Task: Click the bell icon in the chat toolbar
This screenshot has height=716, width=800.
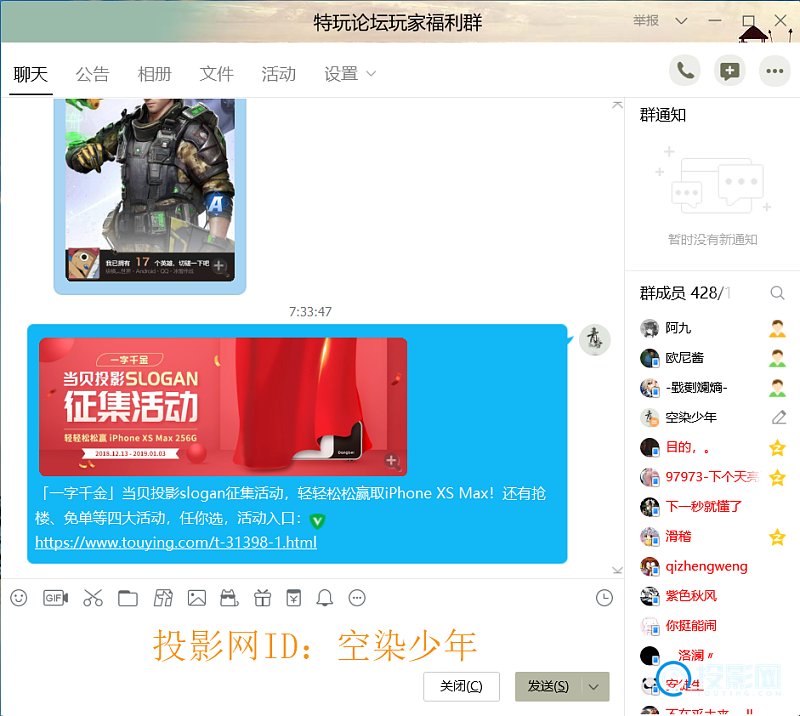Action: coord(324,598)
